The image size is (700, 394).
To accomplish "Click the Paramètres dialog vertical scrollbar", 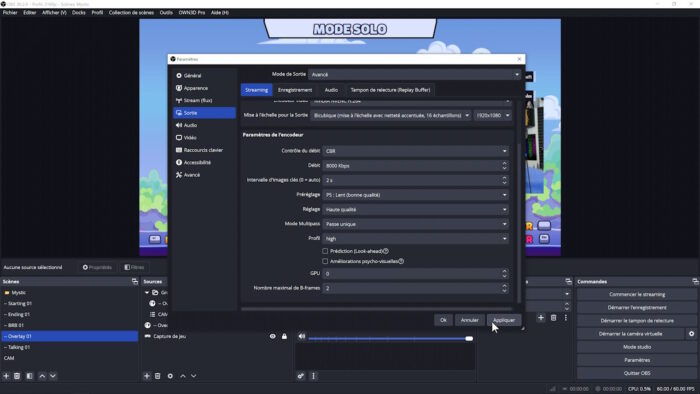I will point(518,223).
